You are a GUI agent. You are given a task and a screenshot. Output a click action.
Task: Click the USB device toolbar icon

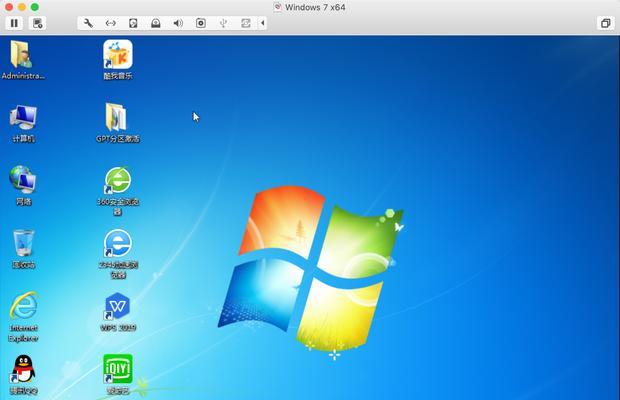[x=223, y=23]
